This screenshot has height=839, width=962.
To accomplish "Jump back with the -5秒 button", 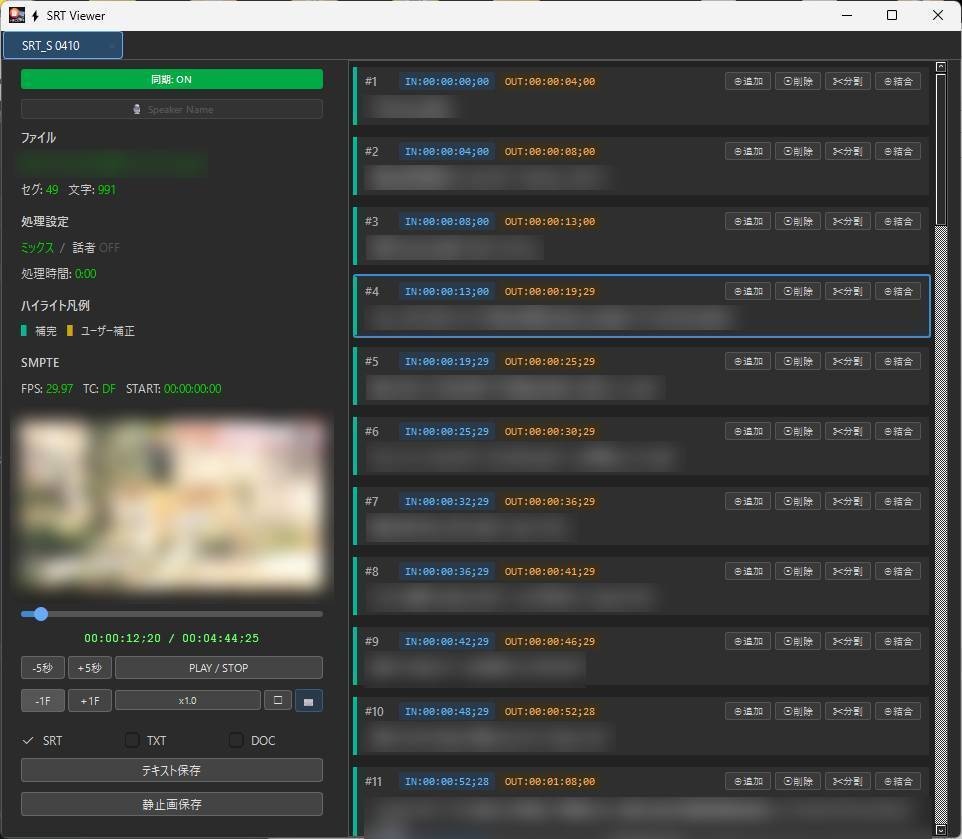I will (x=42, y=667).
